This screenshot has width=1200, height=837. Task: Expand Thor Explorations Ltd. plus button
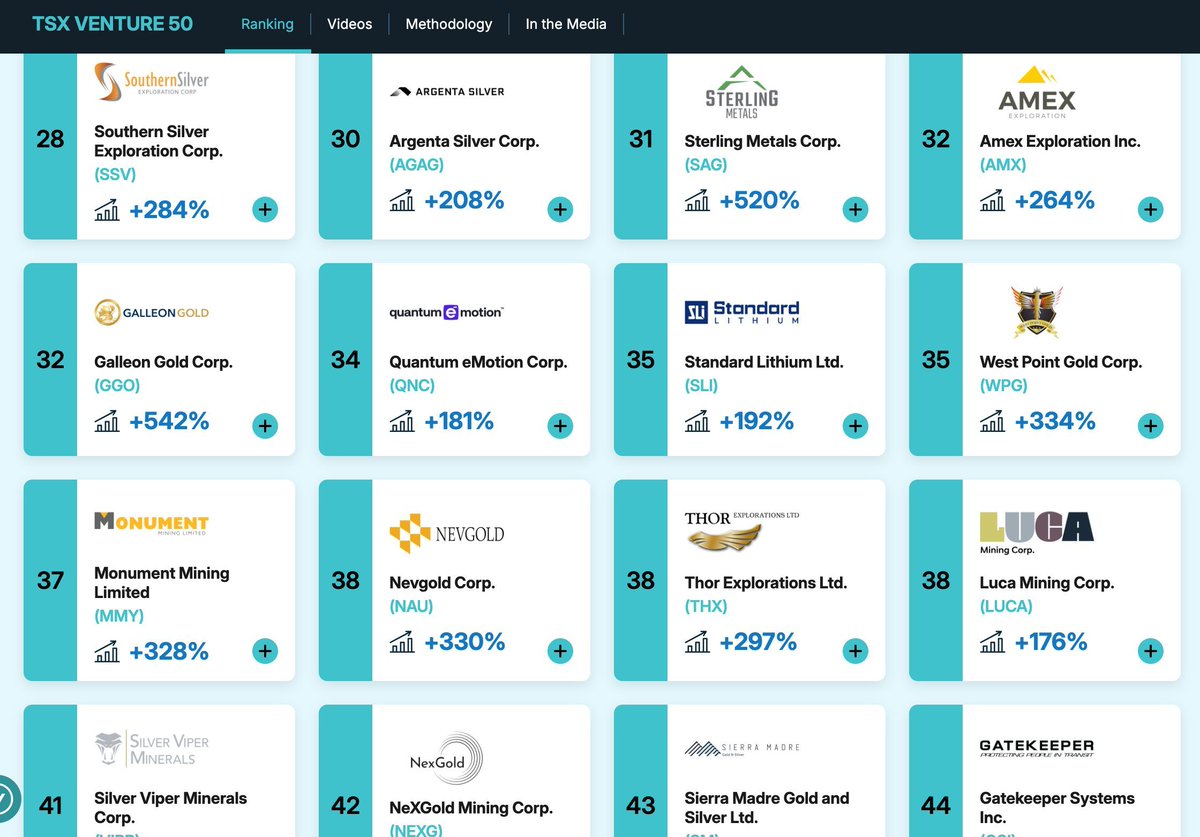[x=855, y=651]
